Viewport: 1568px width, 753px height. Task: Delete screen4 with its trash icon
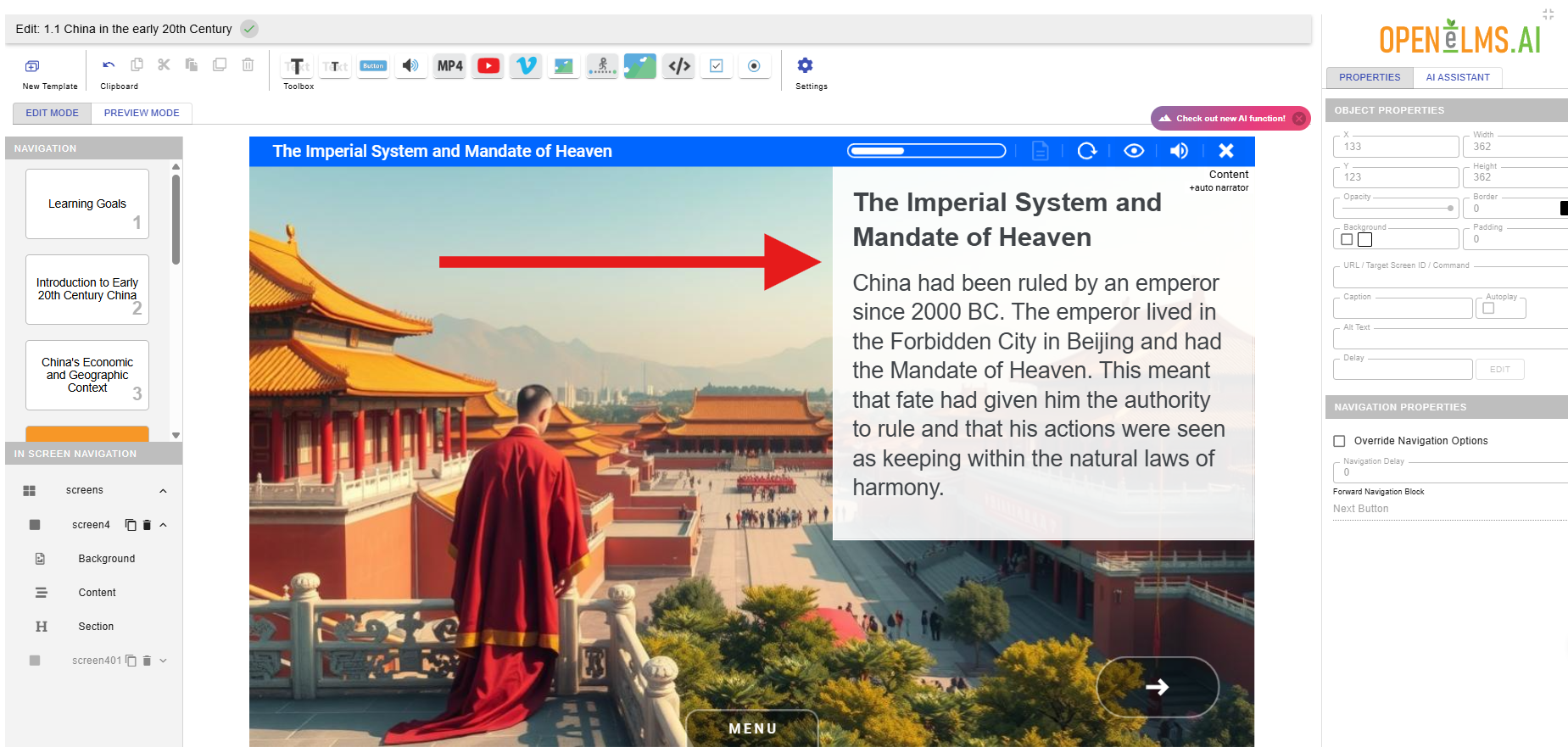147,525
